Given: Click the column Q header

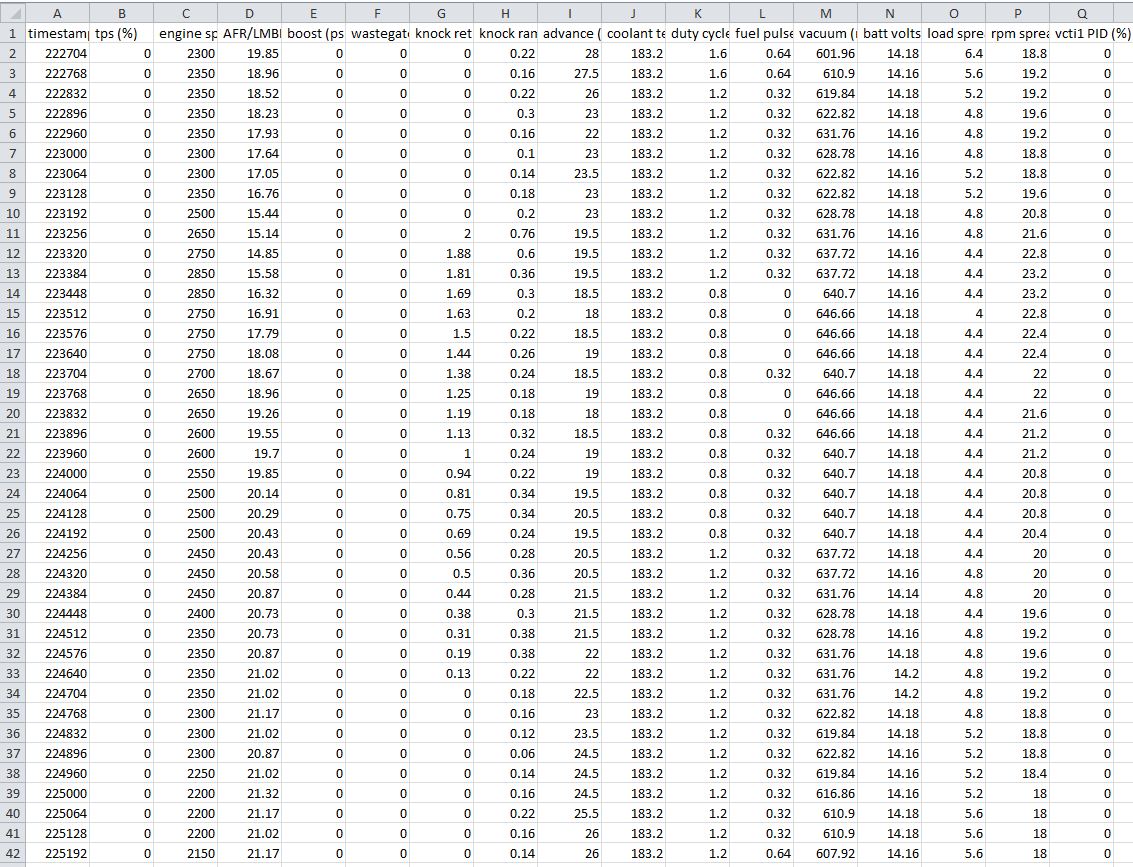Looking at the screenshot, I should coord(1082,13).
